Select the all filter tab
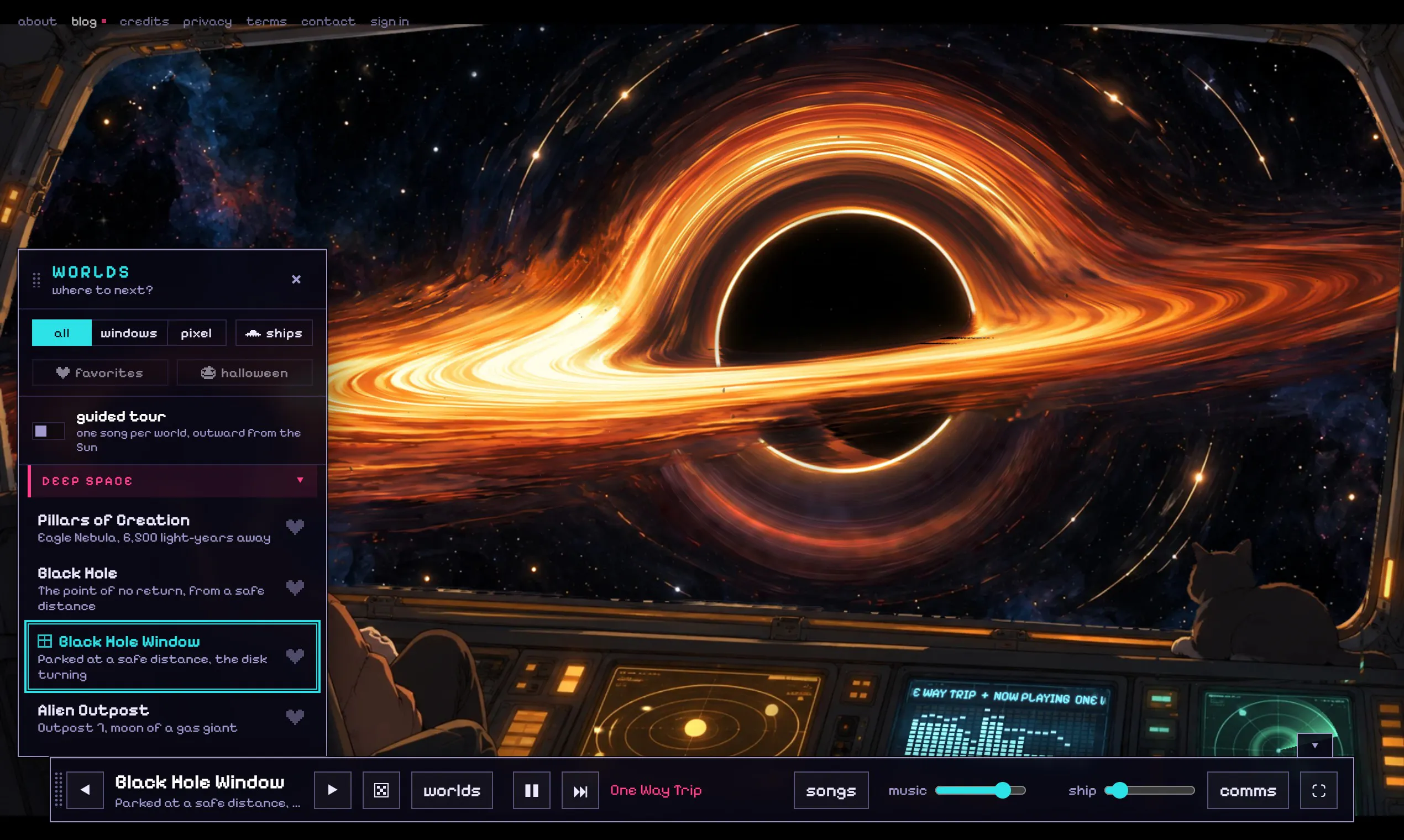The width and height of the screenshot is (1404, 840). point(62,333)
